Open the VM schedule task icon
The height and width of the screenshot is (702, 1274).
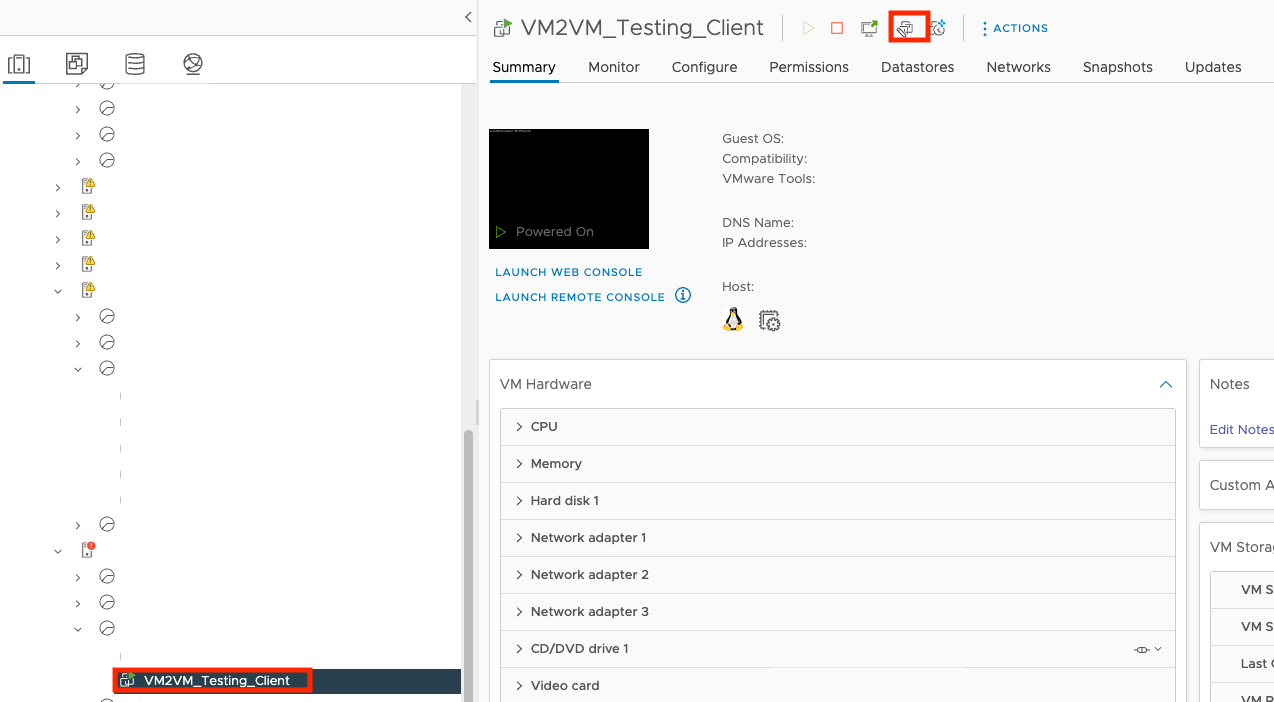[938, 27]
